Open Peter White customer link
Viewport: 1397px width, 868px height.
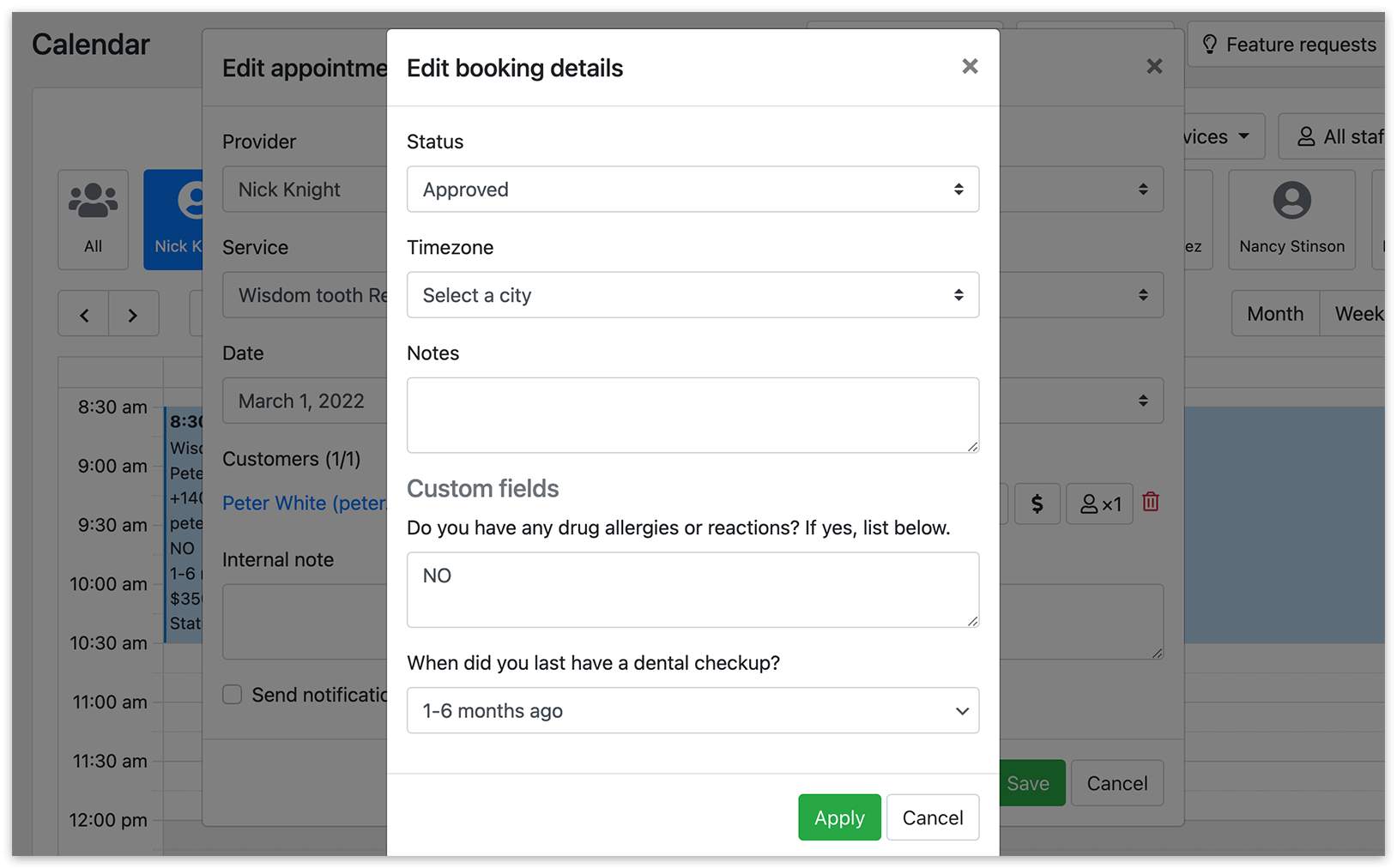point(304,503)
